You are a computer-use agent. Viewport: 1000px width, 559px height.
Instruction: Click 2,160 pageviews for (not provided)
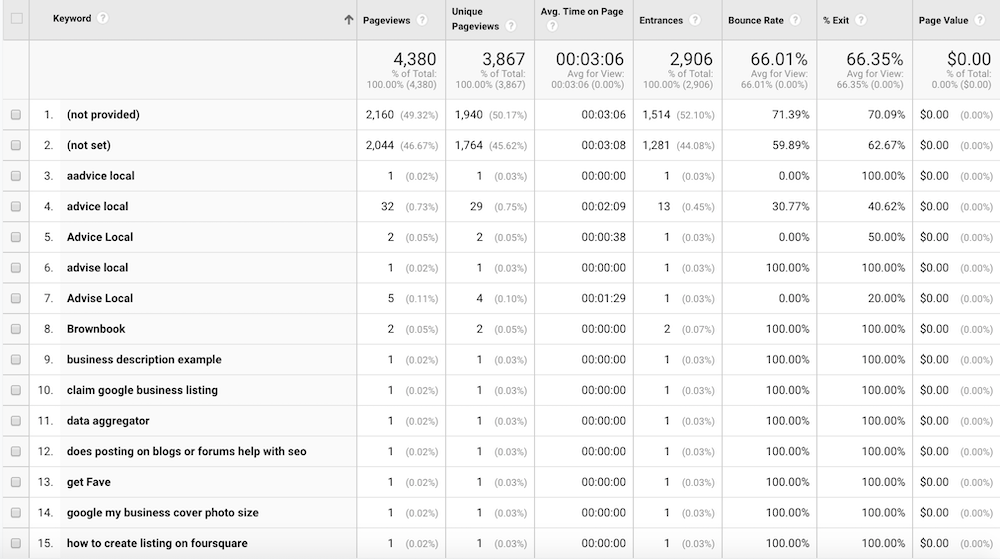pyautogui.click(x=379, y=115)
